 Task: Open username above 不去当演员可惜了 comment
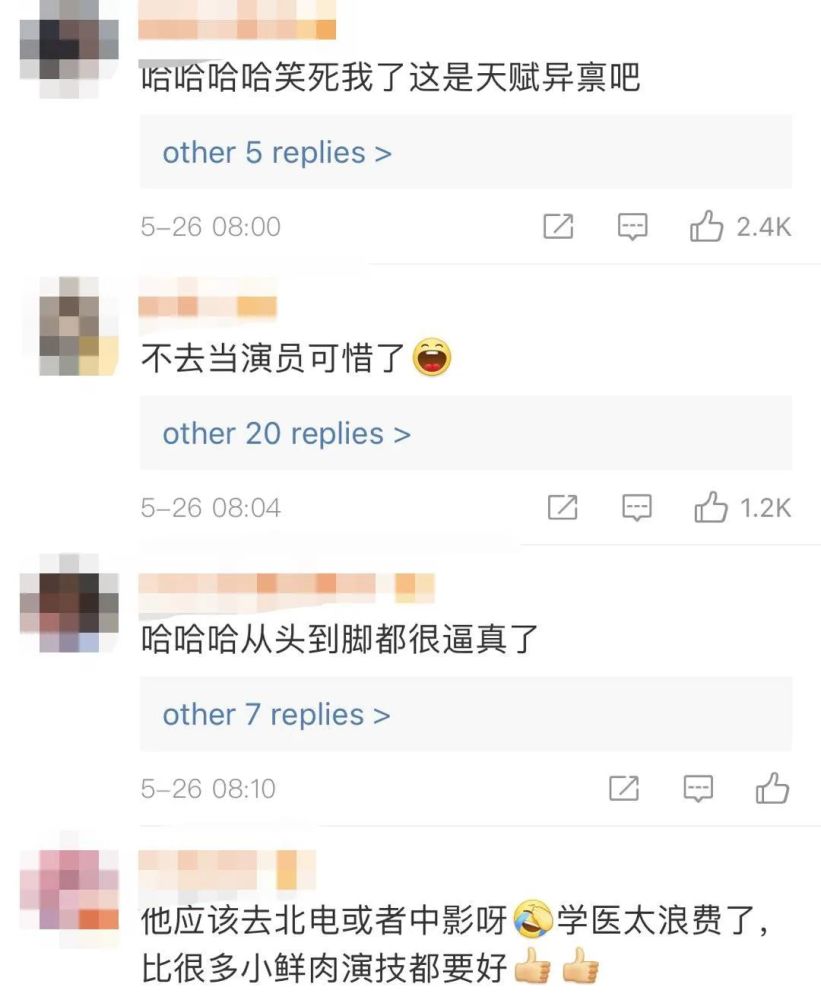[x=208, y=307]
